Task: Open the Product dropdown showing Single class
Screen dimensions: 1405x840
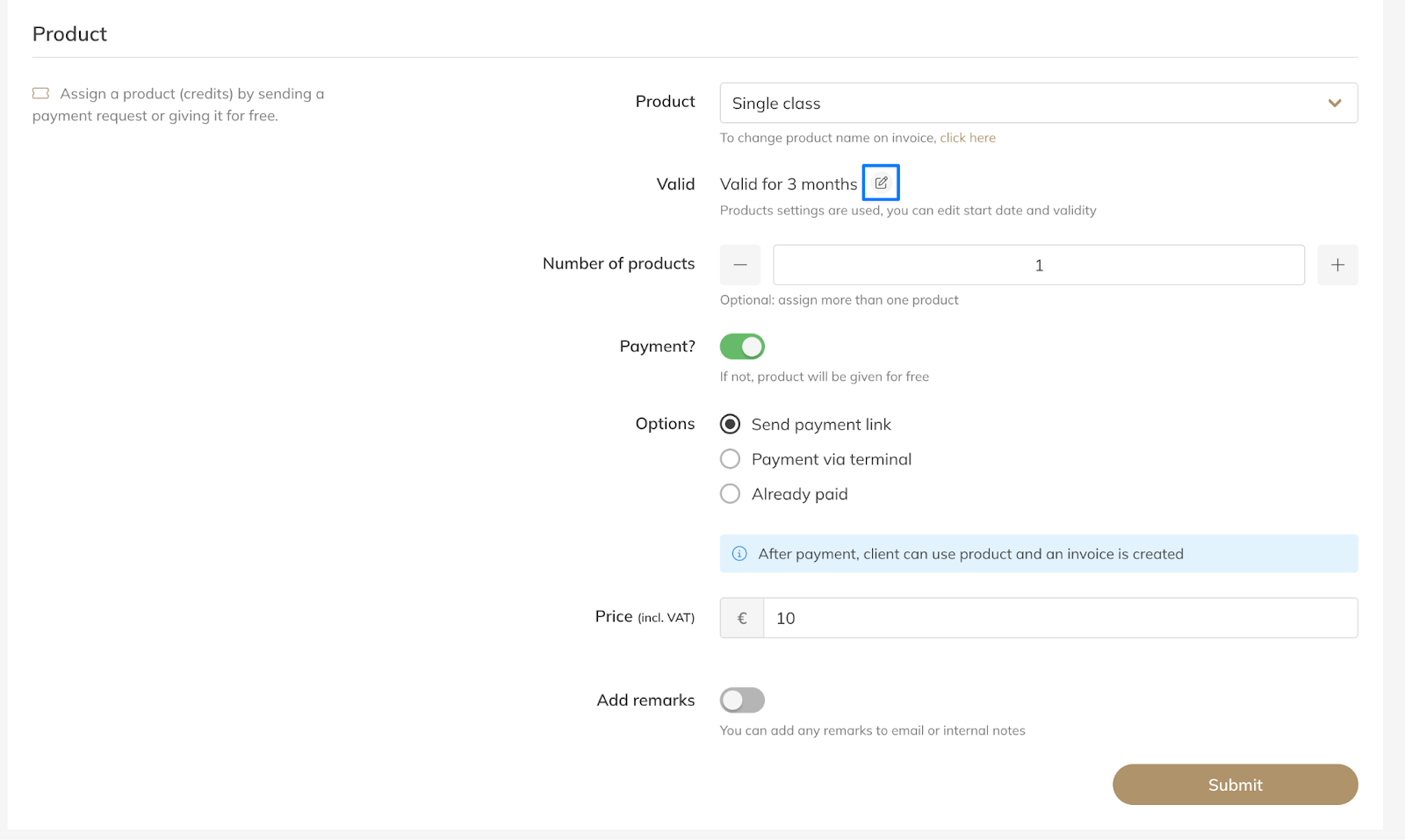Action: [x=1019, y=104]
